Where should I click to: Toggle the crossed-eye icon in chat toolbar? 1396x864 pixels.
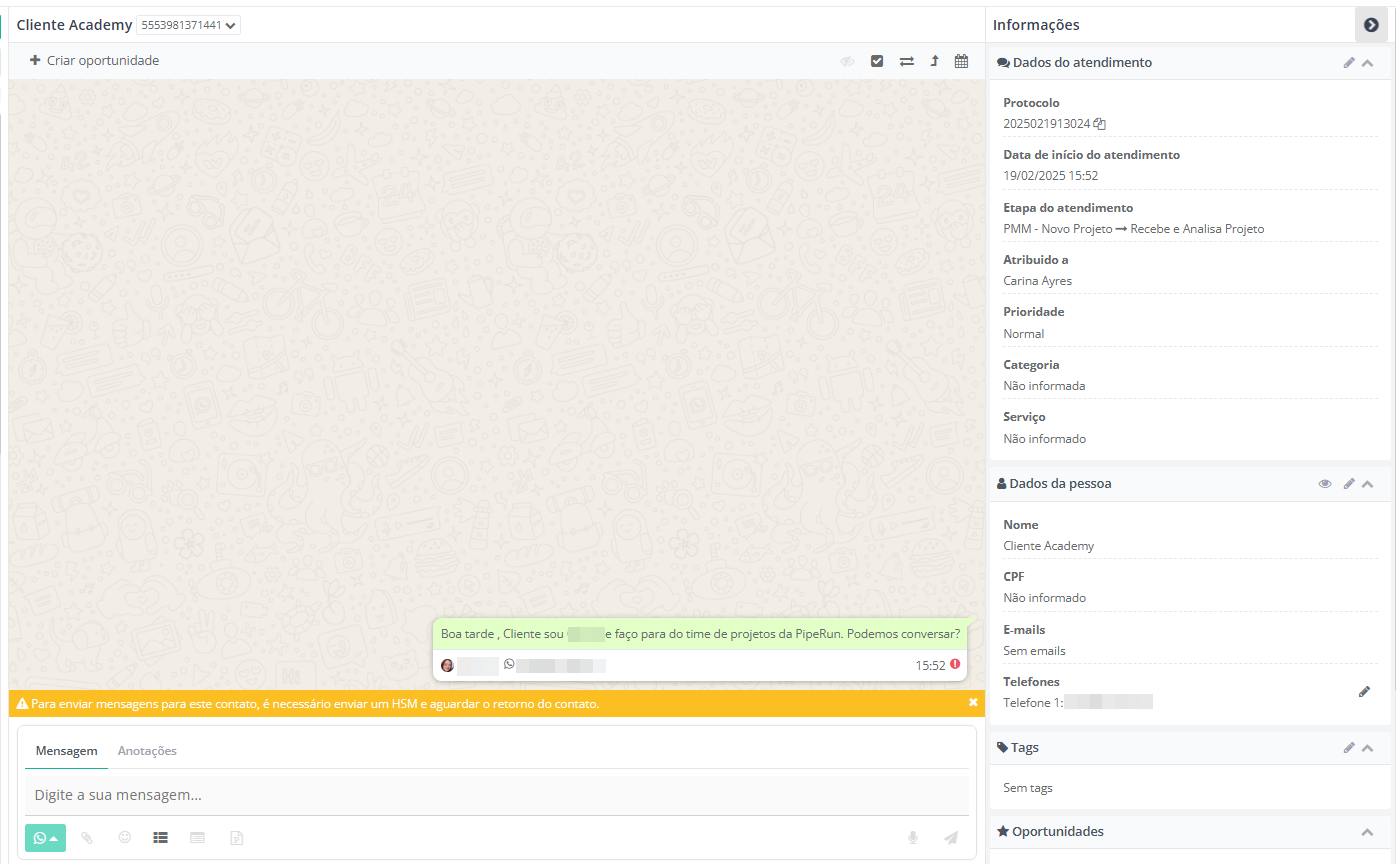pos(847,61)
